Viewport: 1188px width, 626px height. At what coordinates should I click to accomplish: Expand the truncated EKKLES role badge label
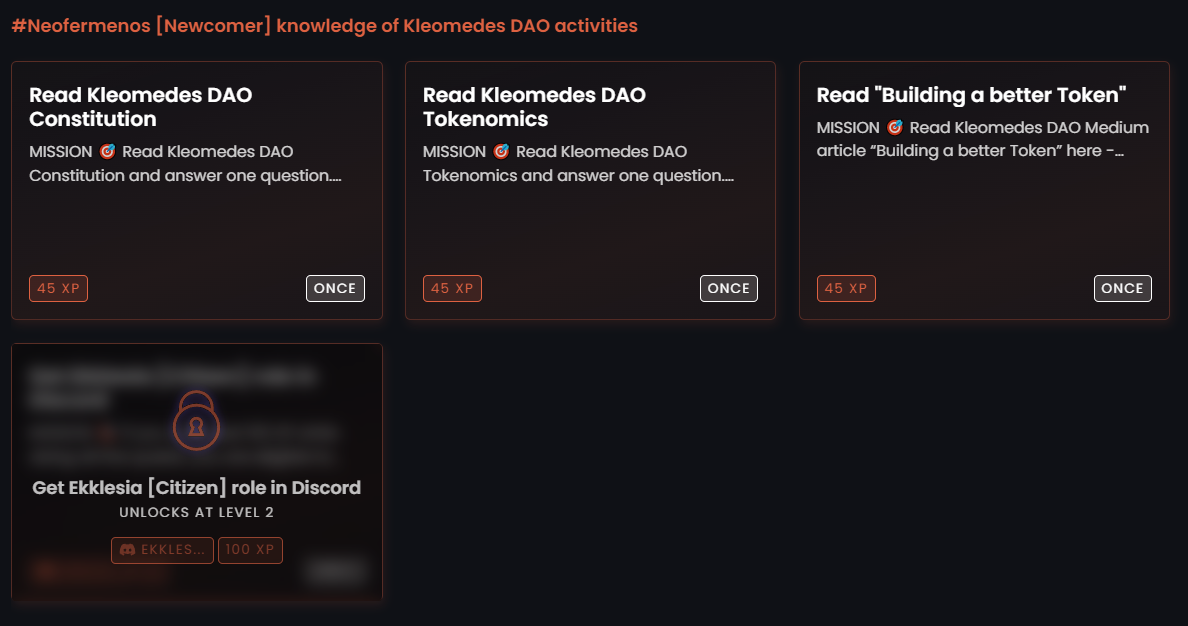click(162, 549)
